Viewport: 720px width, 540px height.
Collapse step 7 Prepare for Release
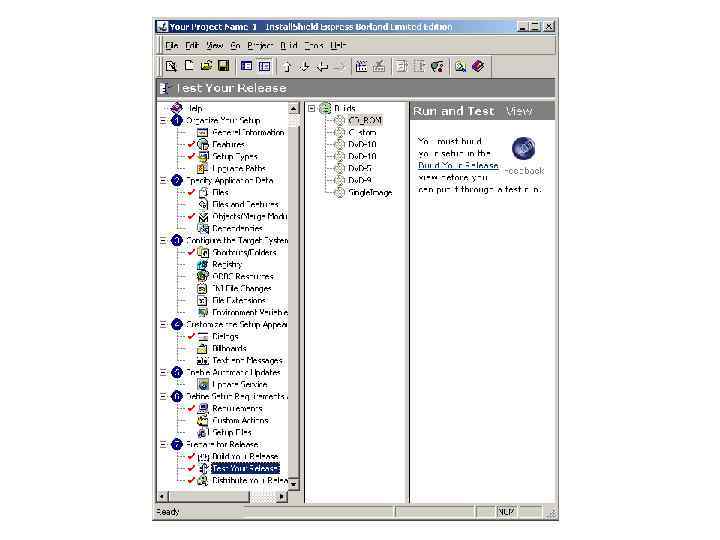(163, 444)
